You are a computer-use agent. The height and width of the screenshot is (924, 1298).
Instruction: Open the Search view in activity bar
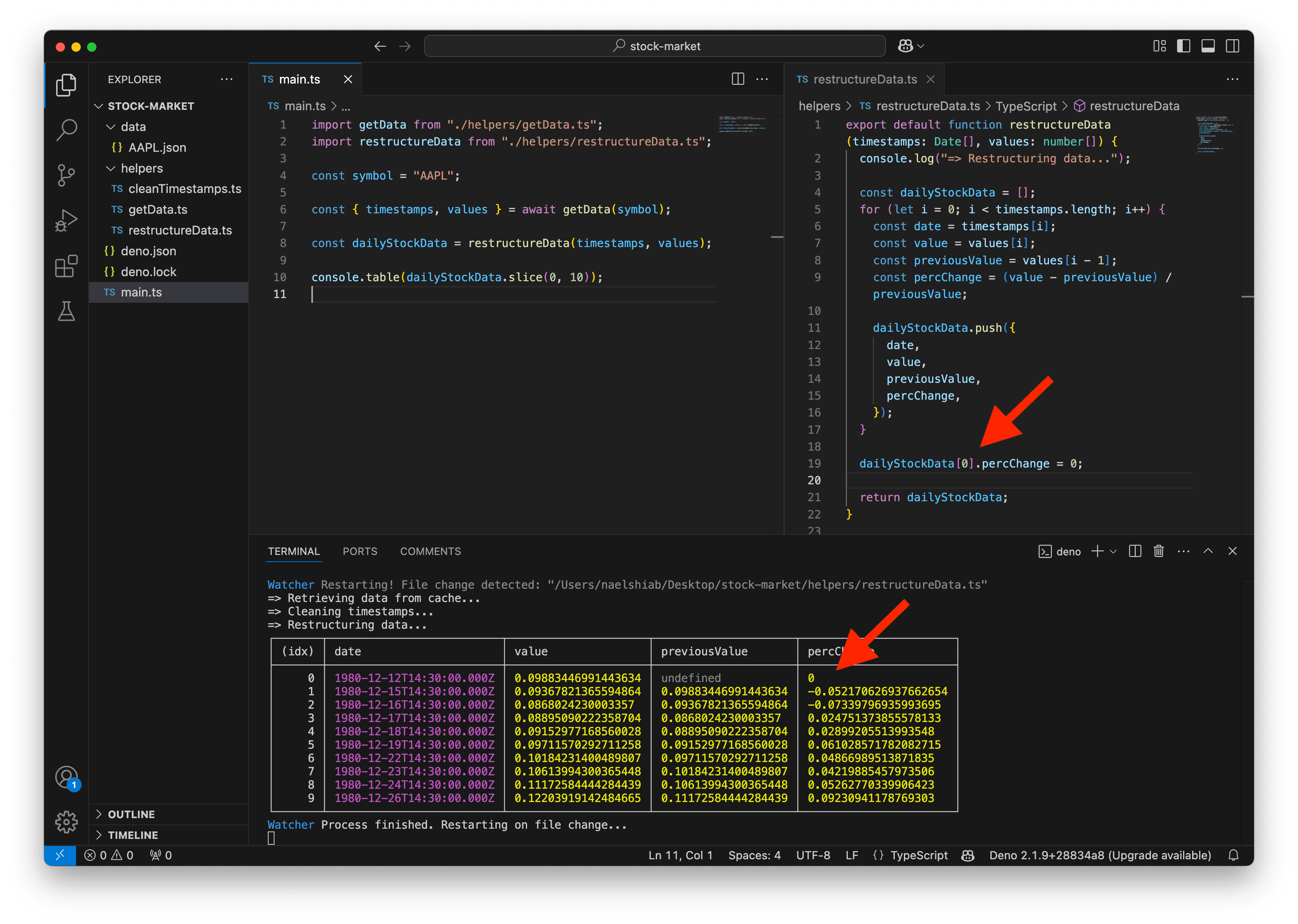coord(66,130)
